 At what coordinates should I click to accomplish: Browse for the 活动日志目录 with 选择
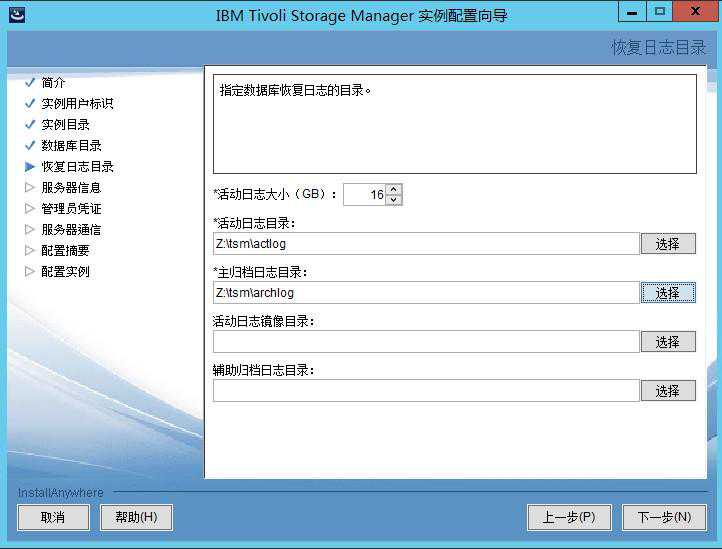pyautogui.click(x=667, y=243)
